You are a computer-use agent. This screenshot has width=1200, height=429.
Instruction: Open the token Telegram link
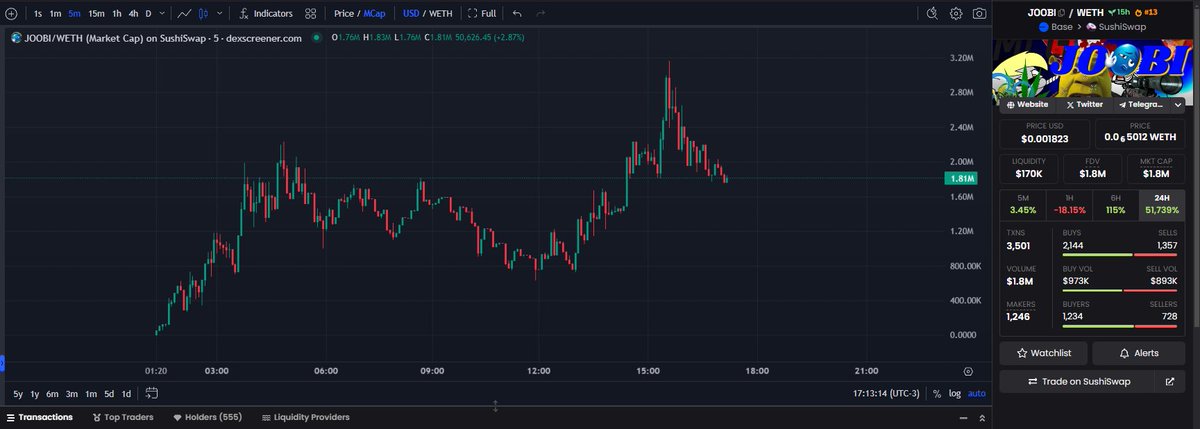click(x=1140, y=104)
